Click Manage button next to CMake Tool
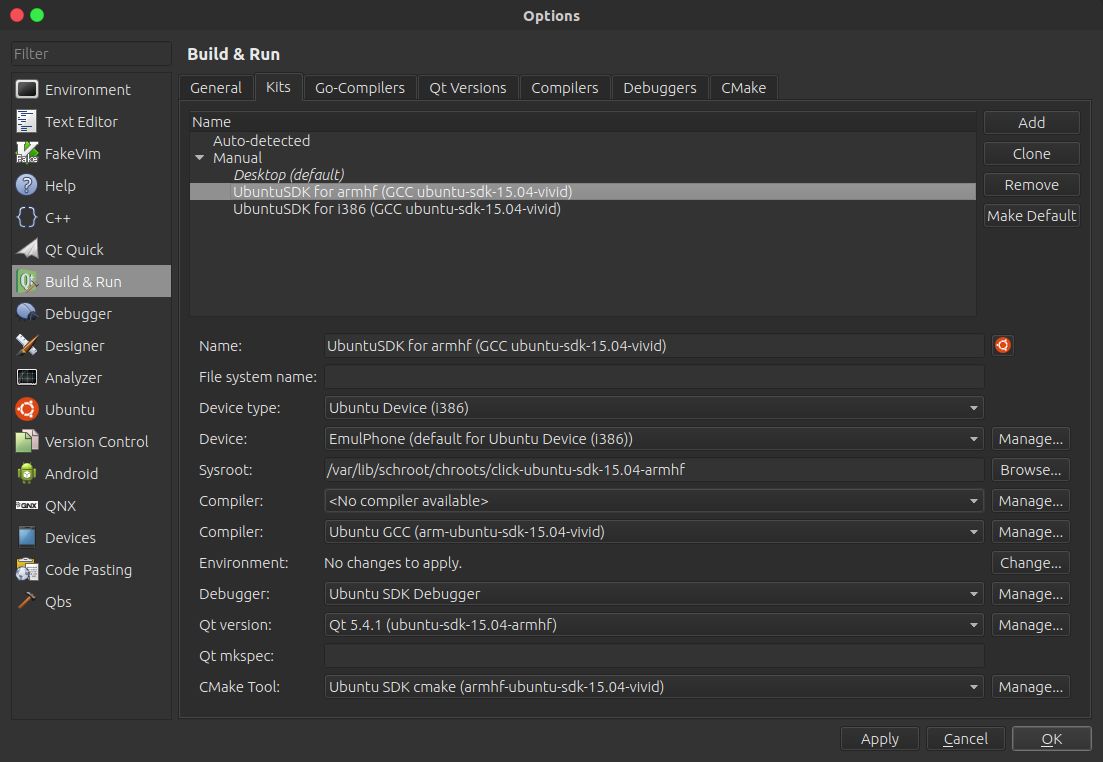 [x=1031, y=687]
